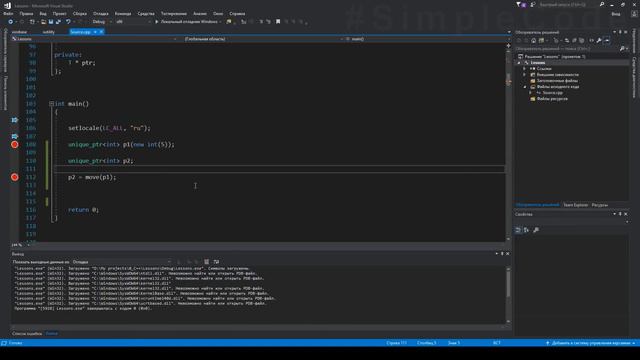Open the Help menu (Справка)
The width and height of the screenshot is (640, 360).
tap(237, 13)
